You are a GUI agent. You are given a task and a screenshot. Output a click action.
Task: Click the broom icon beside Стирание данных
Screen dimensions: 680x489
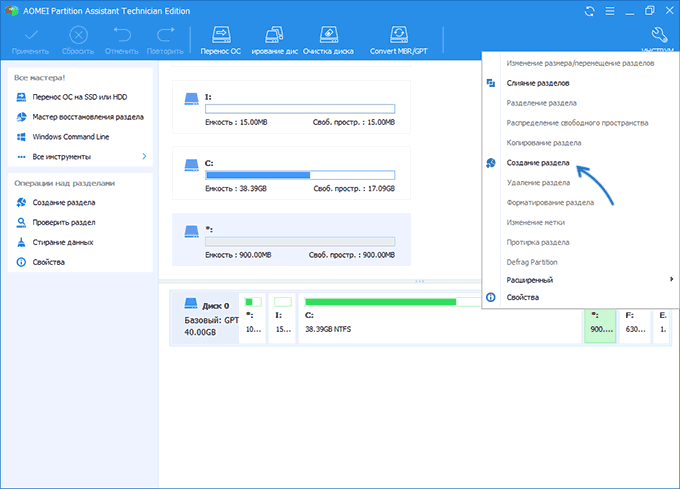coord(21,242)
